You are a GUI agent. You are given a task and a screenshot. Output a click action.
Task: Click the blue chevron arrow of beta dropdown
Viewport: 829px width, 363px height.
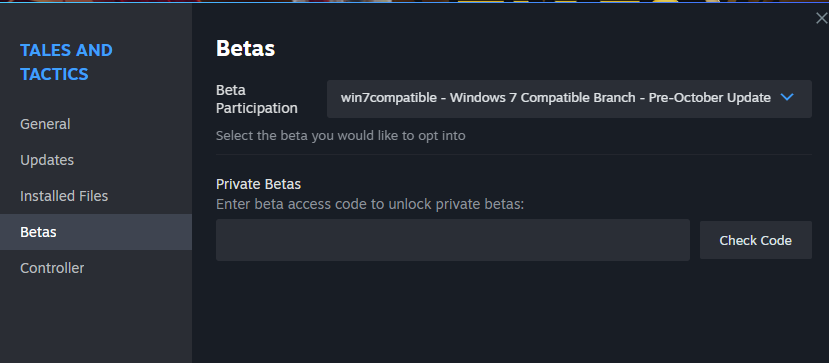pyautogui.click(x=787, y=98)
